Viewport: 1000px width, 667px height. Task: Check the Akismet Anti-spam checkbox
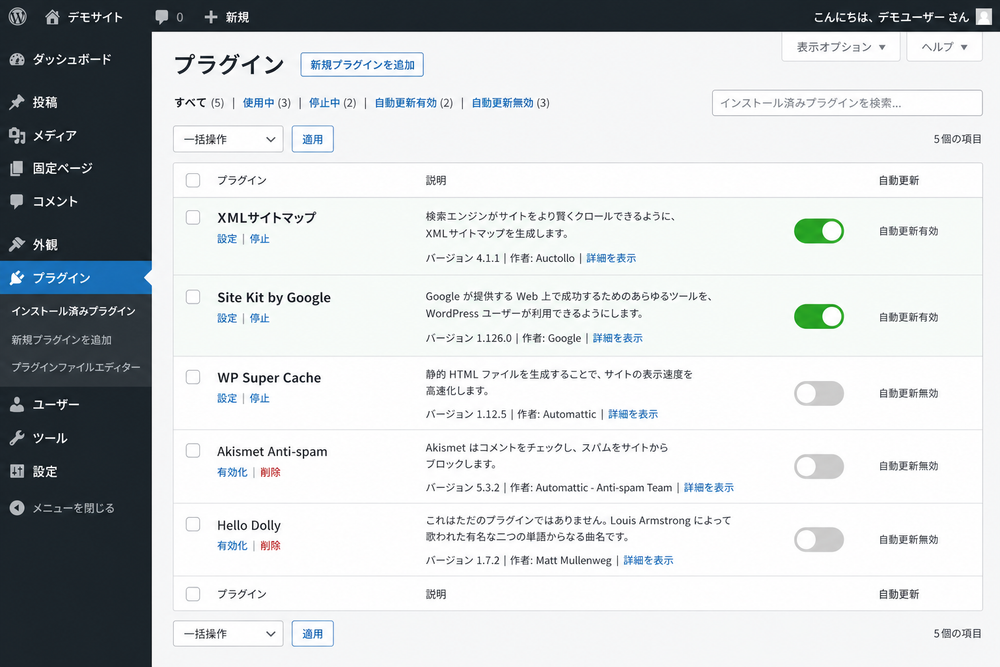[193, 451]
